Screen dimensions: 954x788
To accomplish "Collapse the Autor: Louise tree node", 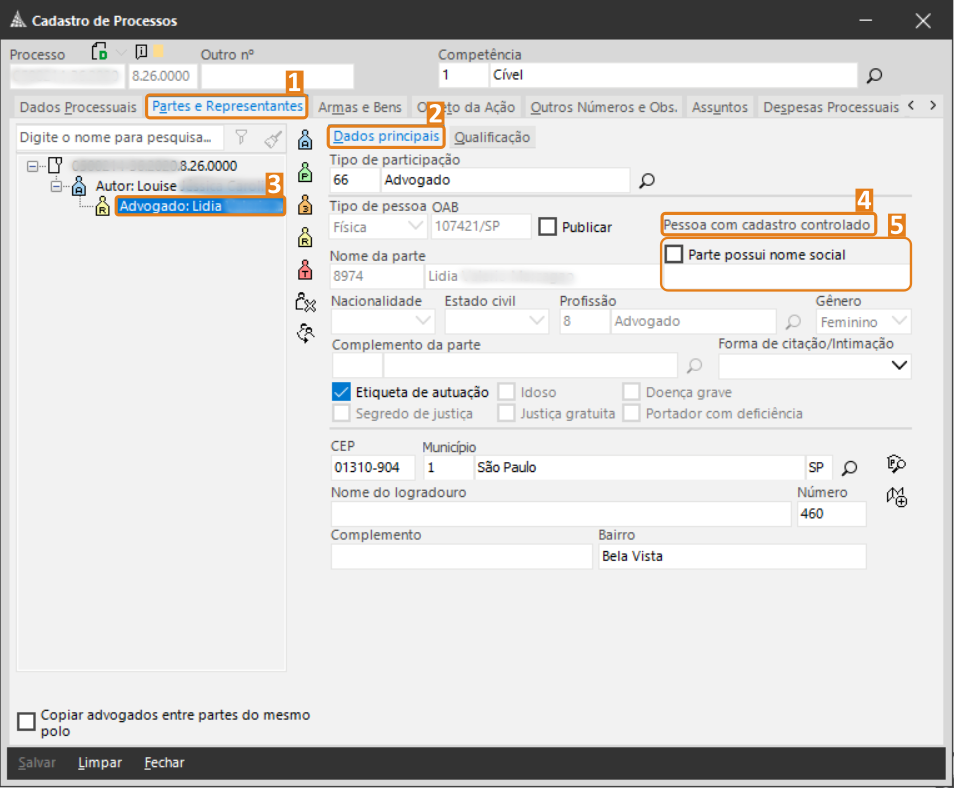I will pyautogui.click(x=57, y=186).
